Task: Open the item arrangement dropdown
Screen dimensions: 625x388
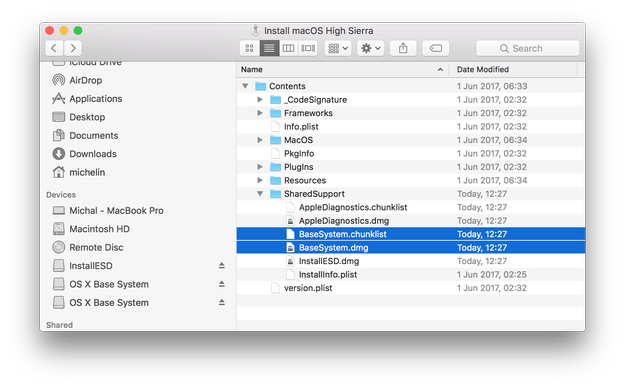Action: click(x=338, y=48)
